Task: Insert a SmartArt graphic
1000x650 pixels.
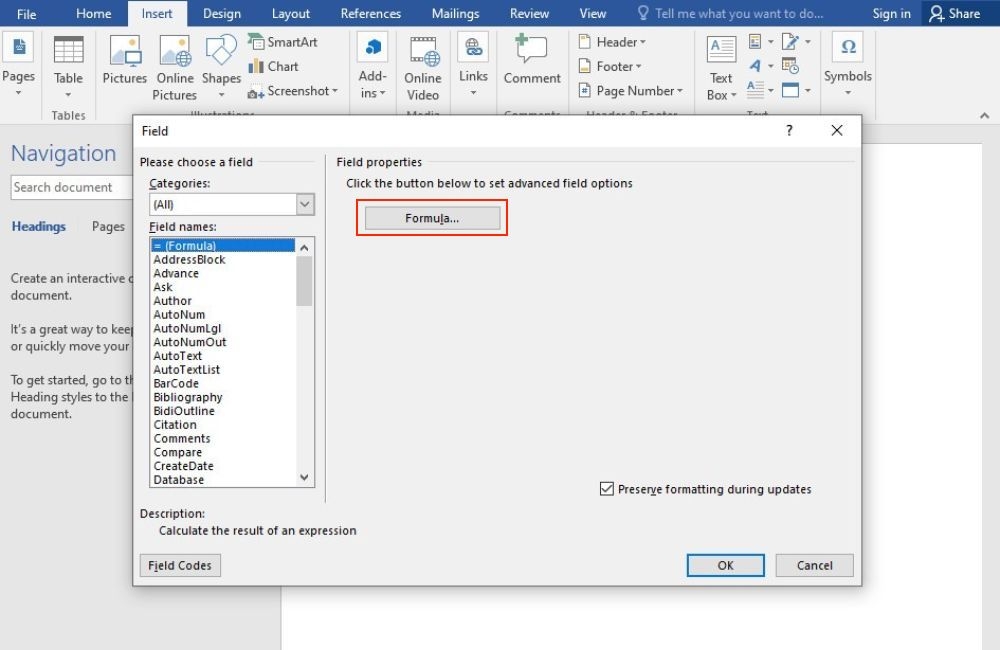Action: 283,42
